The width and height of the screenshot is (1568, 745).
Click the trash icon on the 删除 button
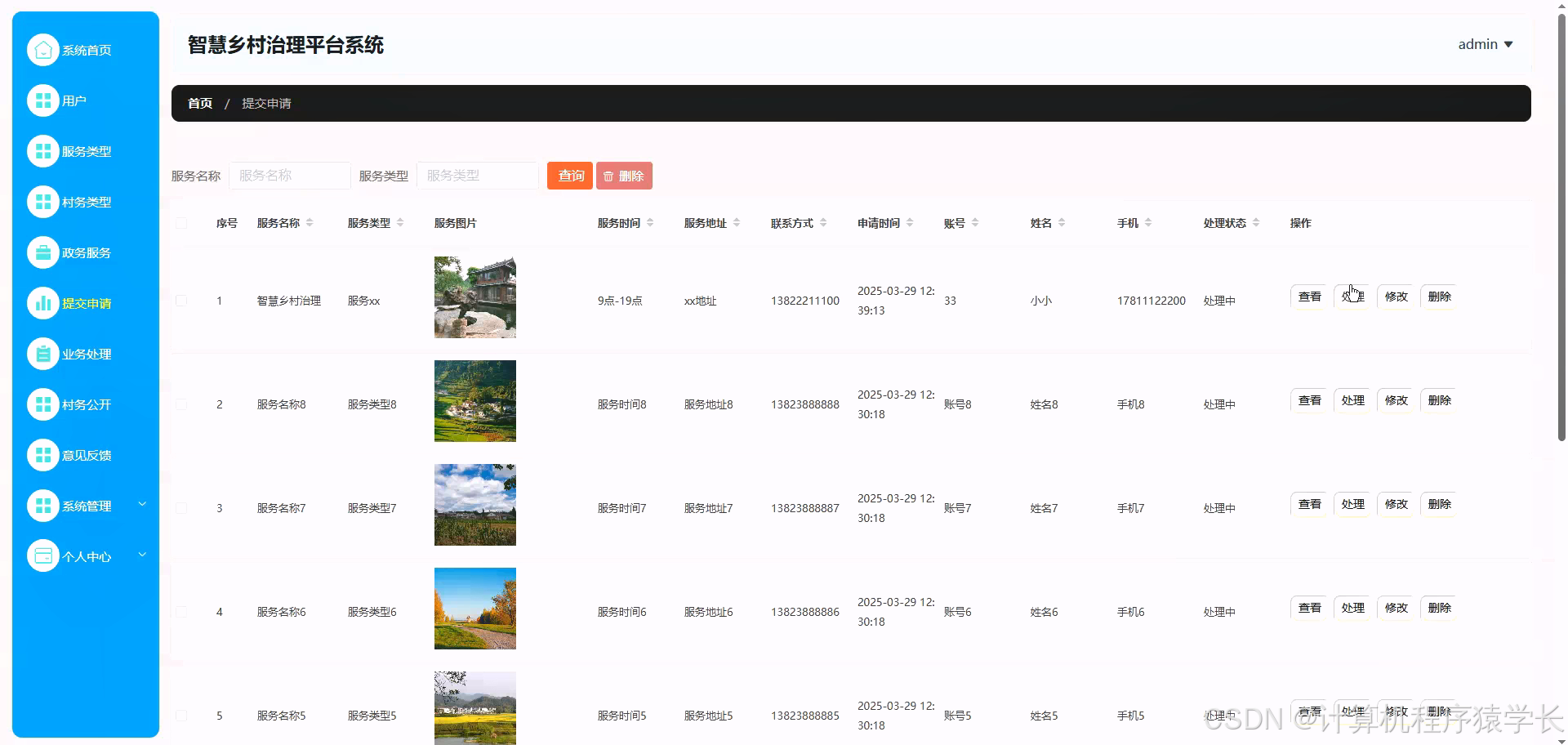point(608,175)
